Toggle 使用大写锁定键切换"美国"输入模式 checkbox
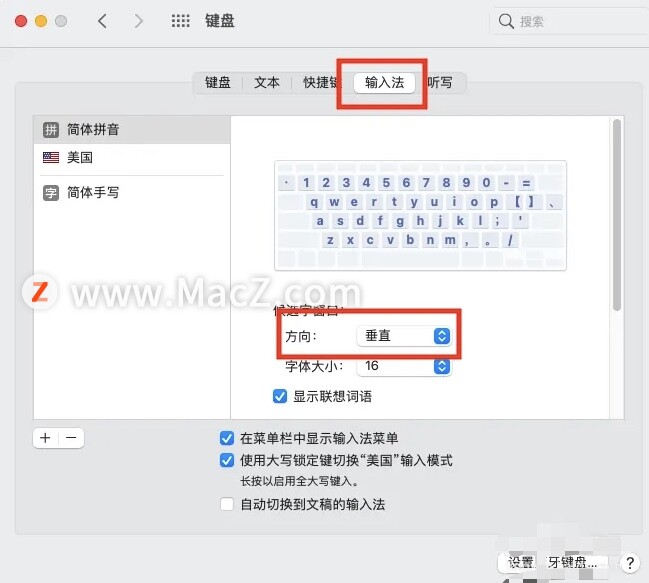Screen dimensions: 649x583 (227, 460)
